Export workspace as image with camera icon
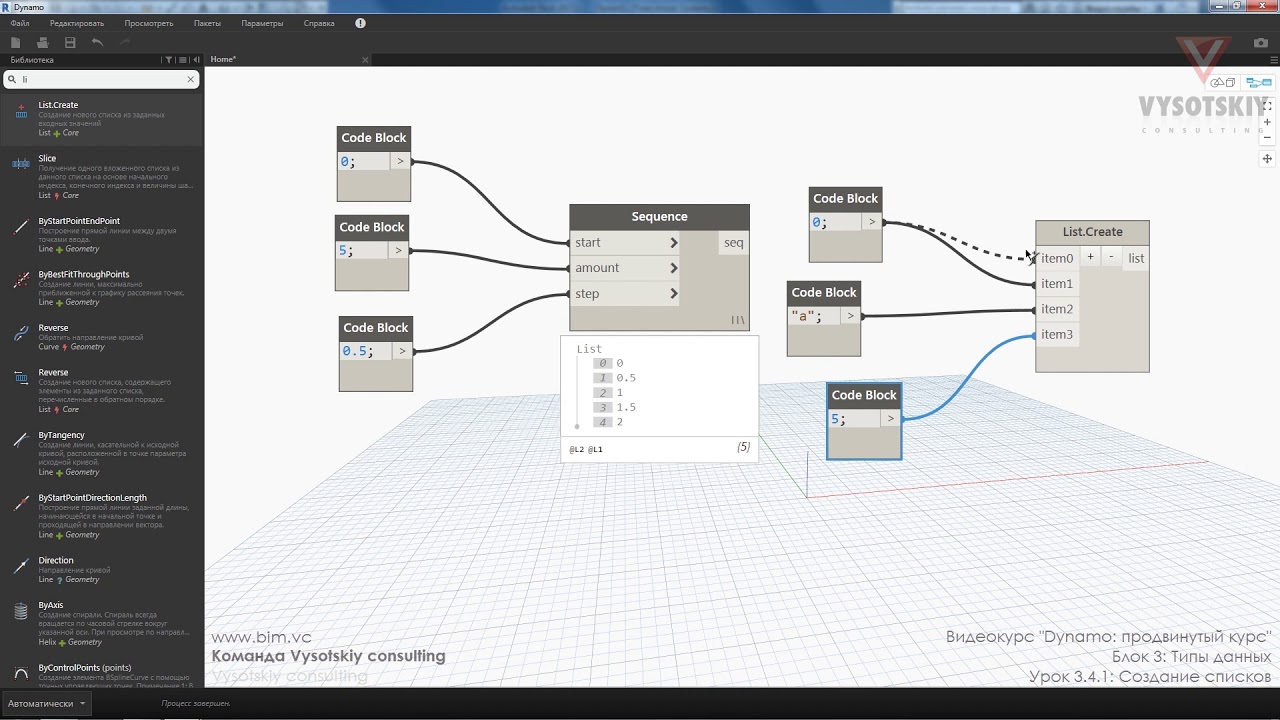1280x720 pixels. 1261,43
